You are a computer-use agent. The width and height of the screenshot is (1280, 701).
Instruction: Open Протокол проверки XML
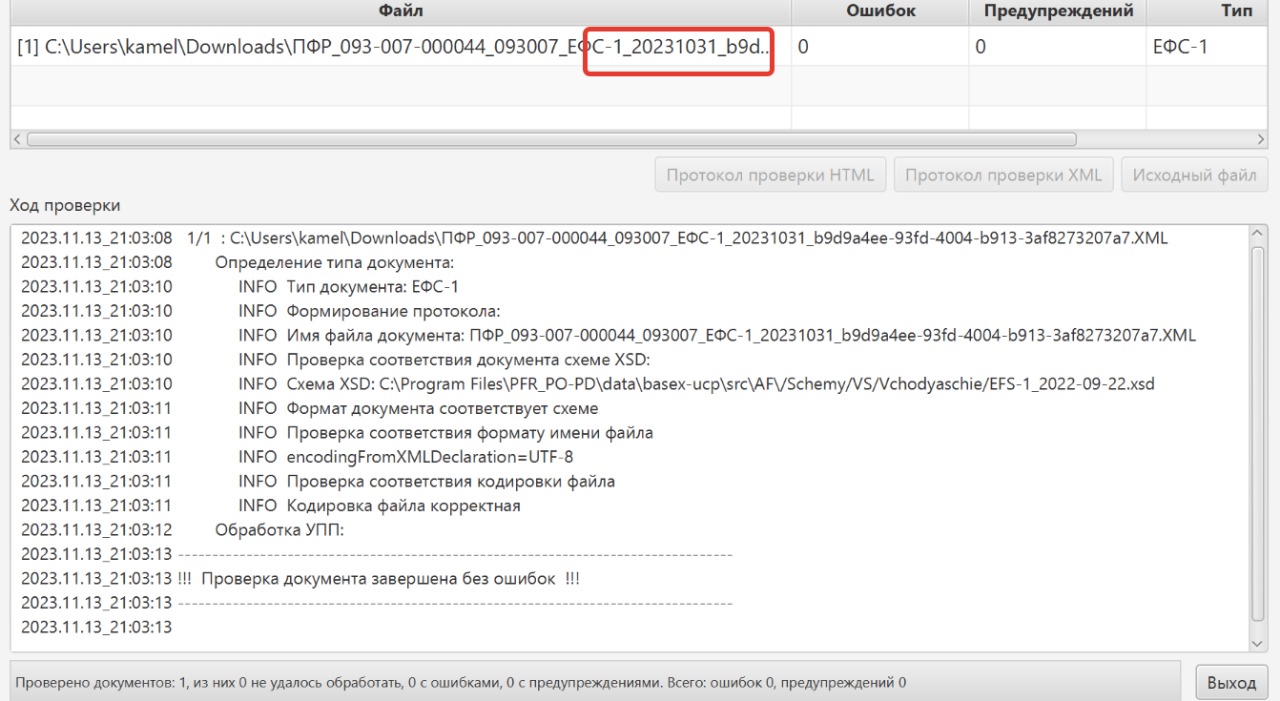pos(1003,175)
